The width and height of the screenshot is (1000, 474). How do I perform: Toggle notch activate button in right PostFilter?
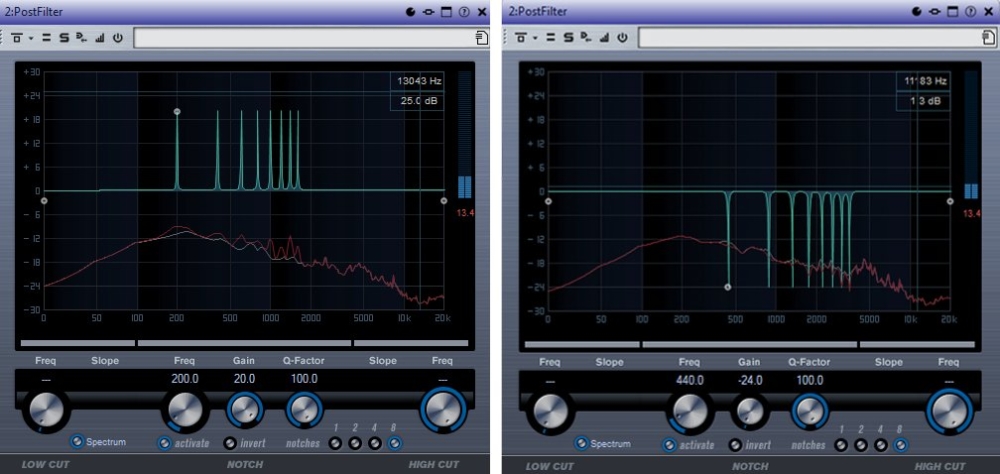point(670,445)
